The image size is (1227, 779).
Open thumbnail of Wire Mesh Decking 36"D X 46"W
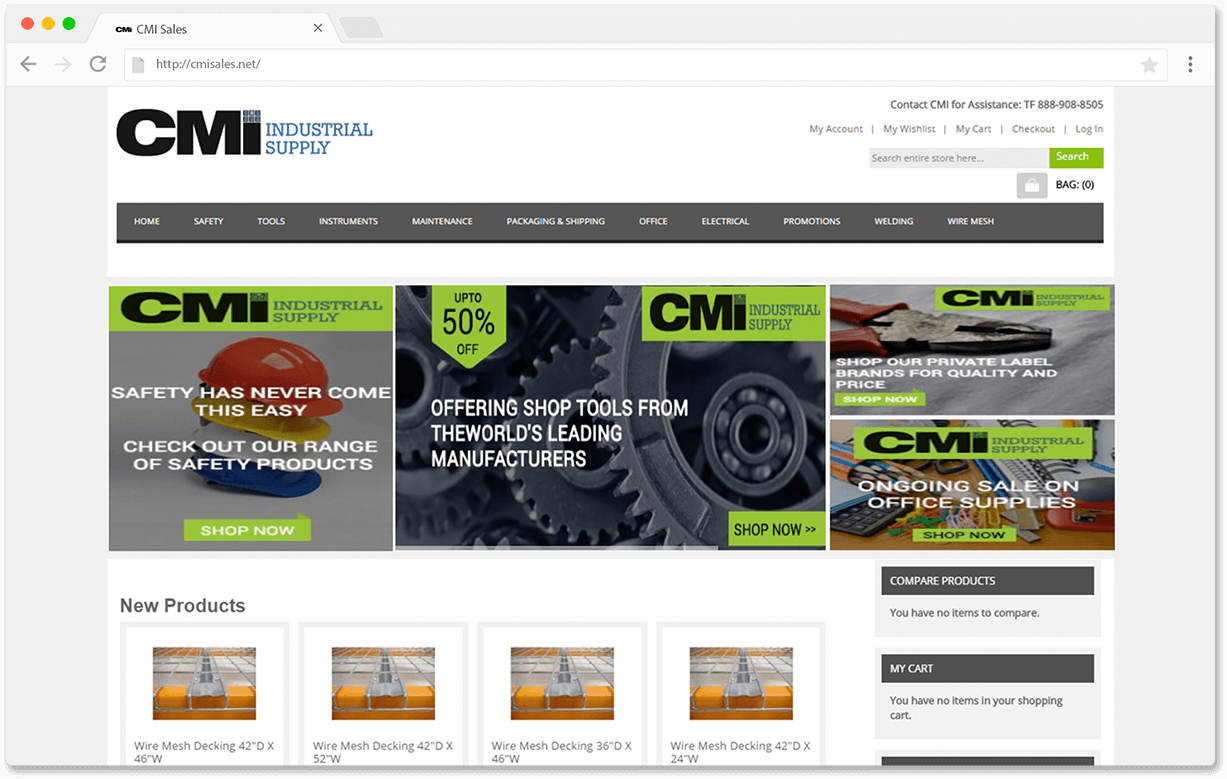pyautogui.click(x=562, y=683)
